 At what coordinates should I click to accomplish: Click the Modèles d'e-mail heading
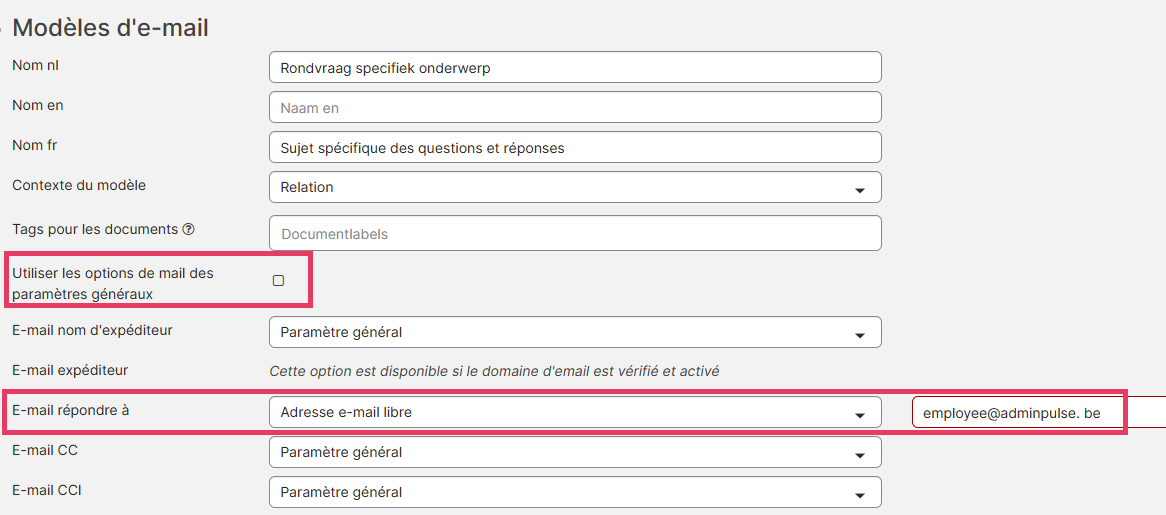[x=110, y=27]
